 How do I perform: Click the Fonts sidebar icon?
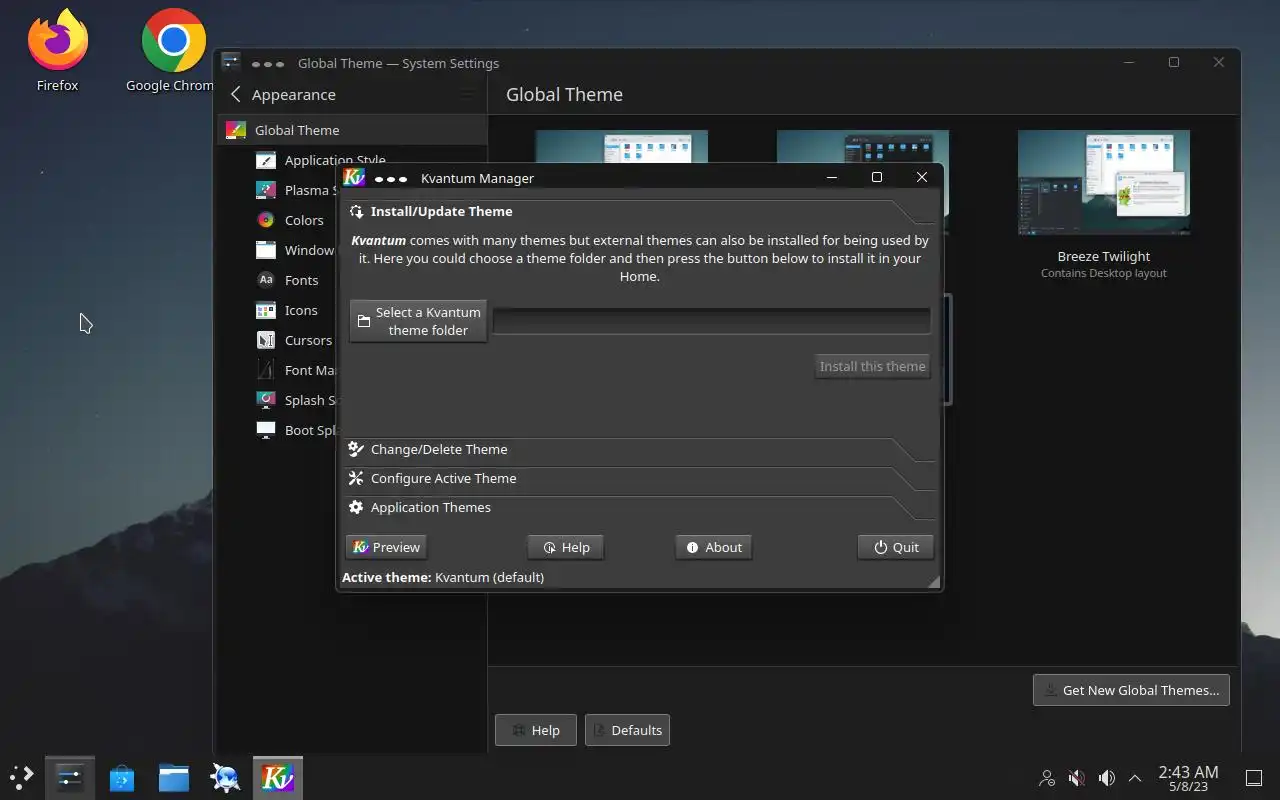click(265, 280)
